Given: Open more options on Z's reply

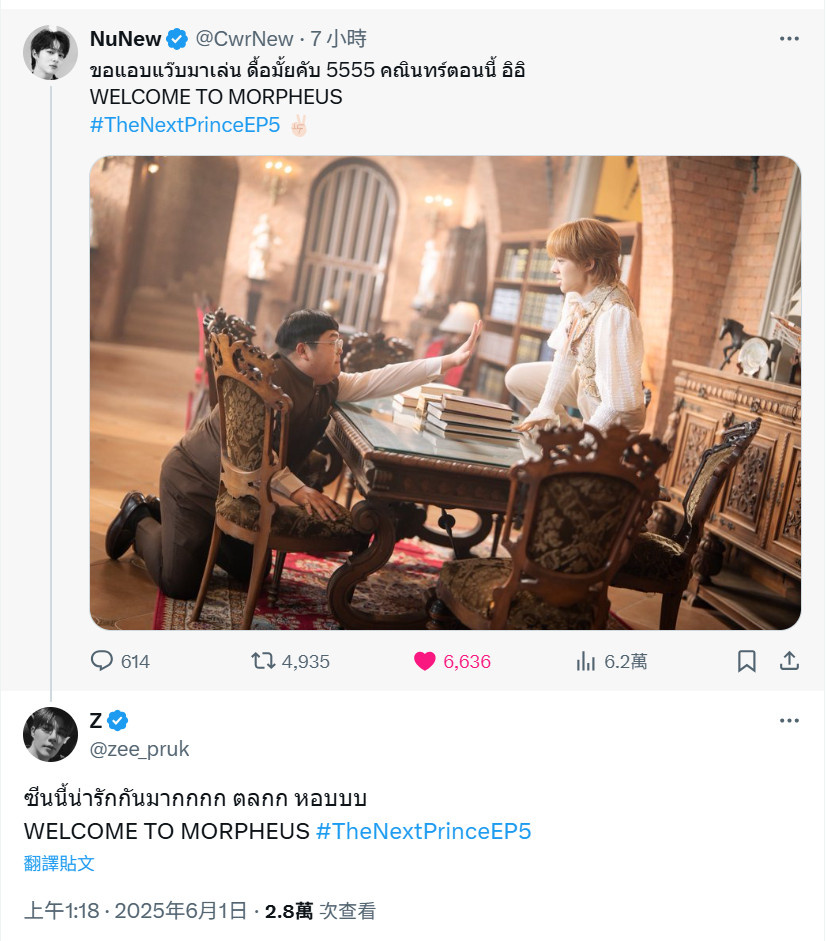Looking at the screenshot, I should tap(789, 720).
